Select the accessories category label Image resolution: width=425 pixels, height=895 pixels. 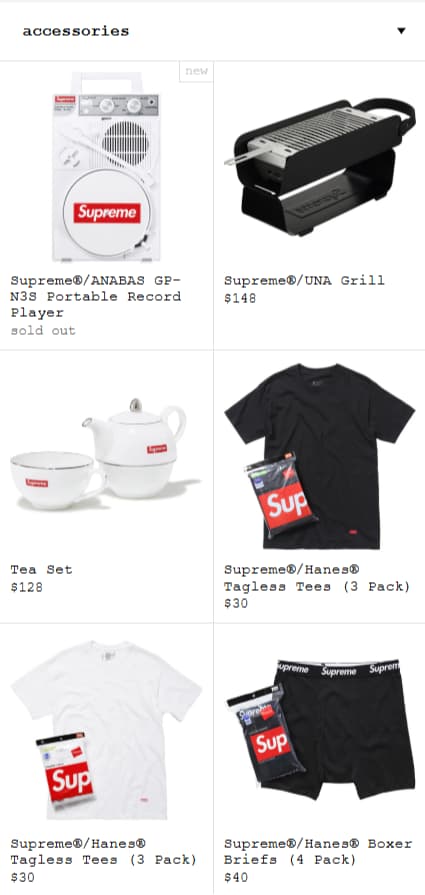[76, 31]
